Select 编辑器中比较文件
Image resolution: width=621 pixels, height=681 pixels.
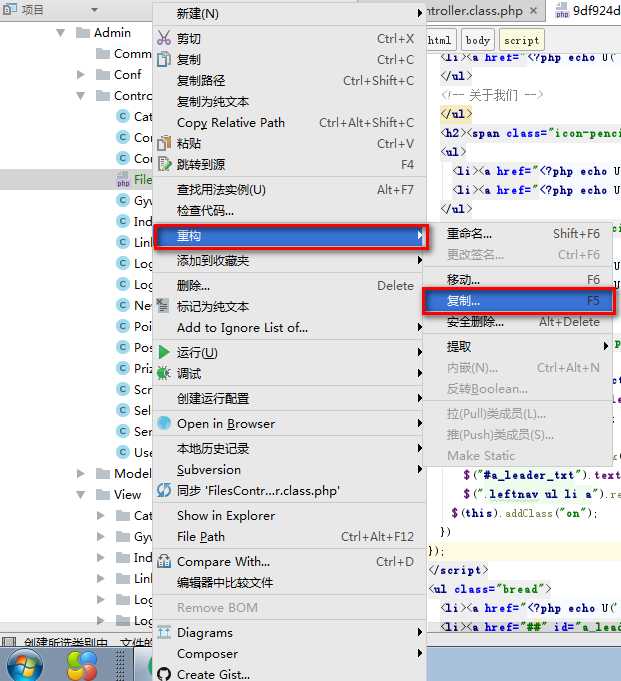point(290,582)
